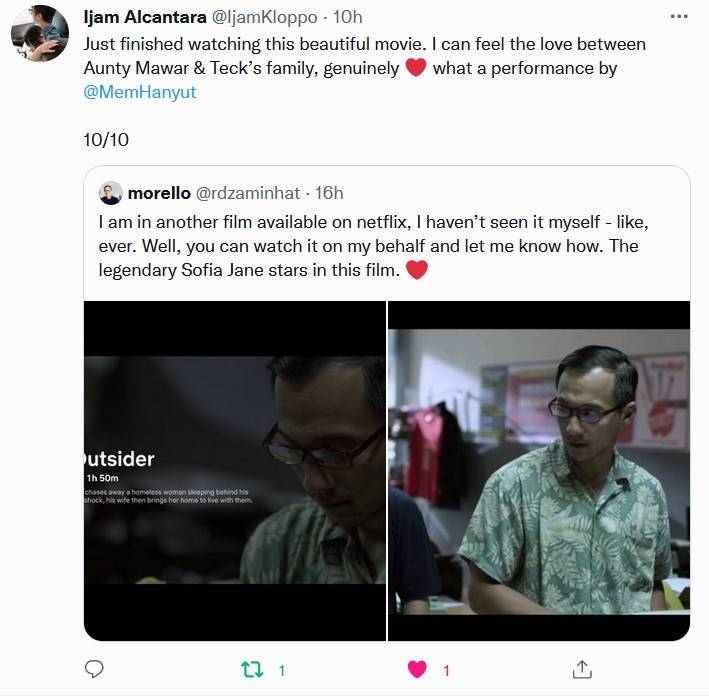Click the like count next to heart
709x700 pixels.
(446, 670)
